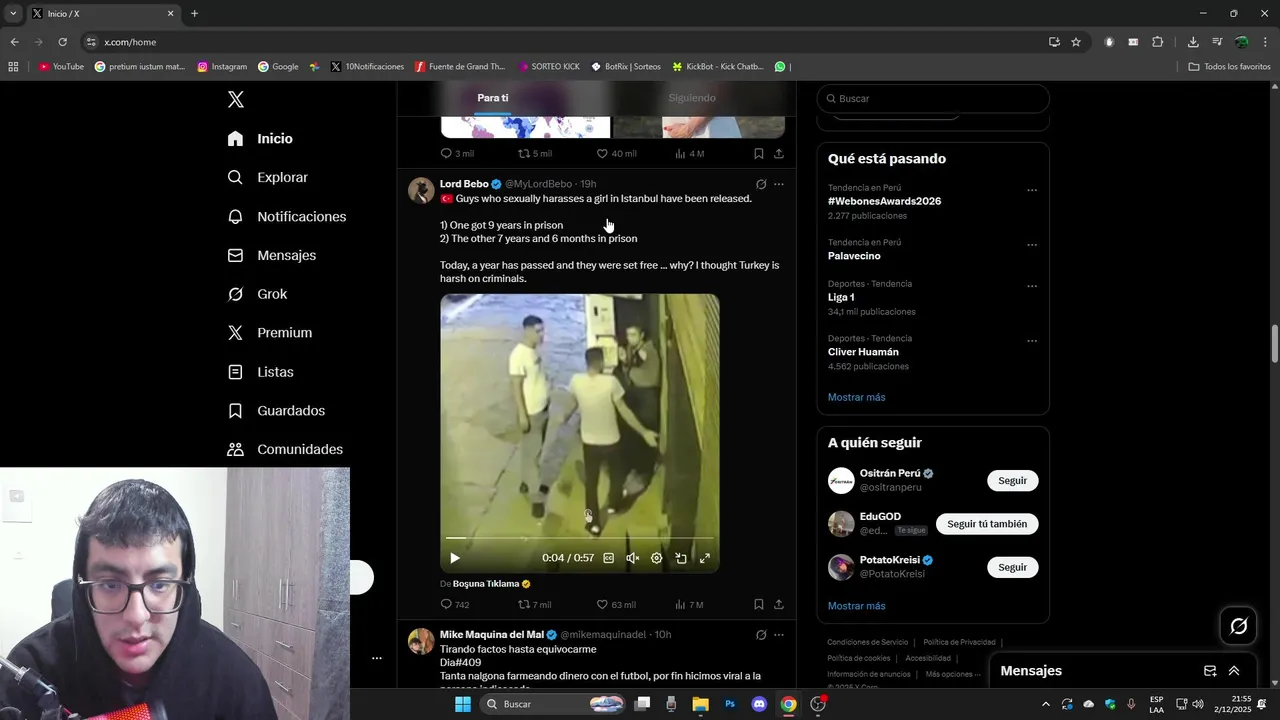1280x720 pixels.
Task: Open Instagram bookmark in bookmarks bar
Action: pos(222,67)
